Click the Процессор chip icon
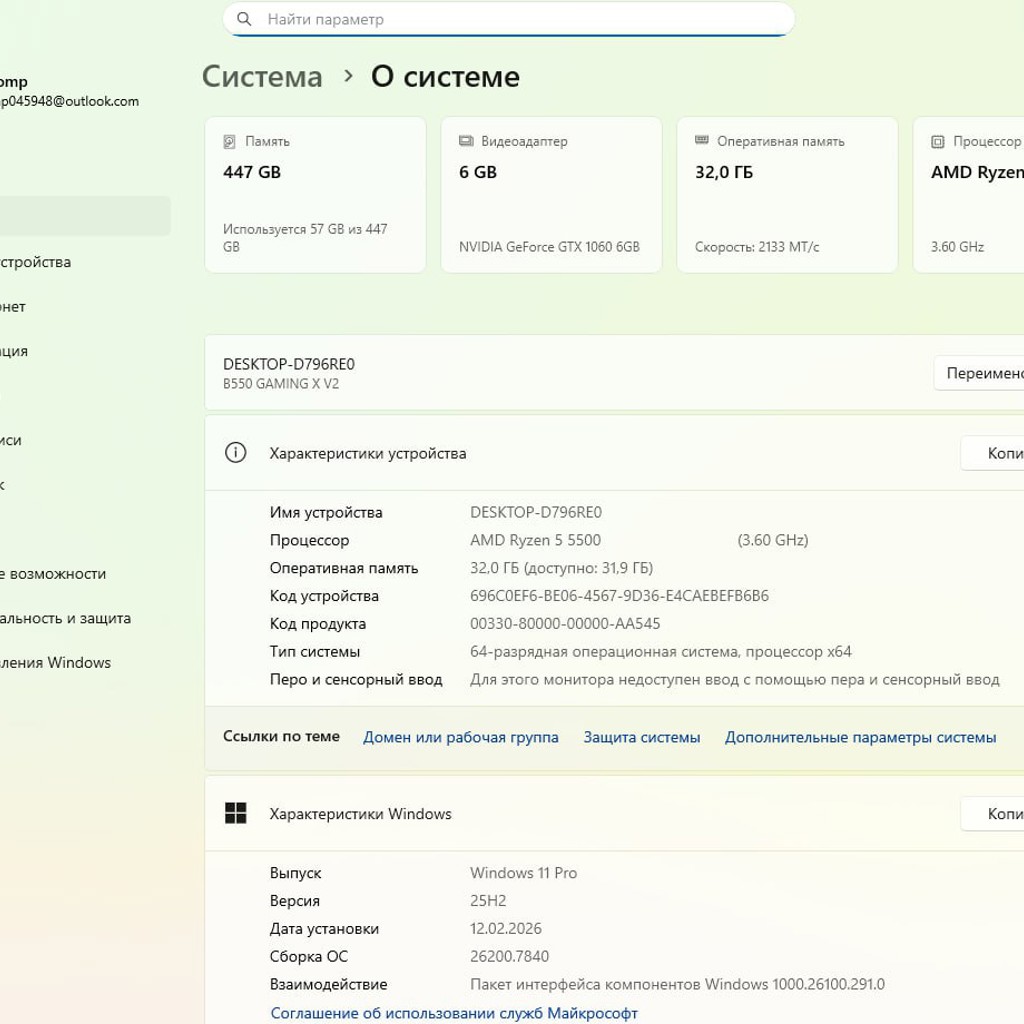 coord(938,142)
